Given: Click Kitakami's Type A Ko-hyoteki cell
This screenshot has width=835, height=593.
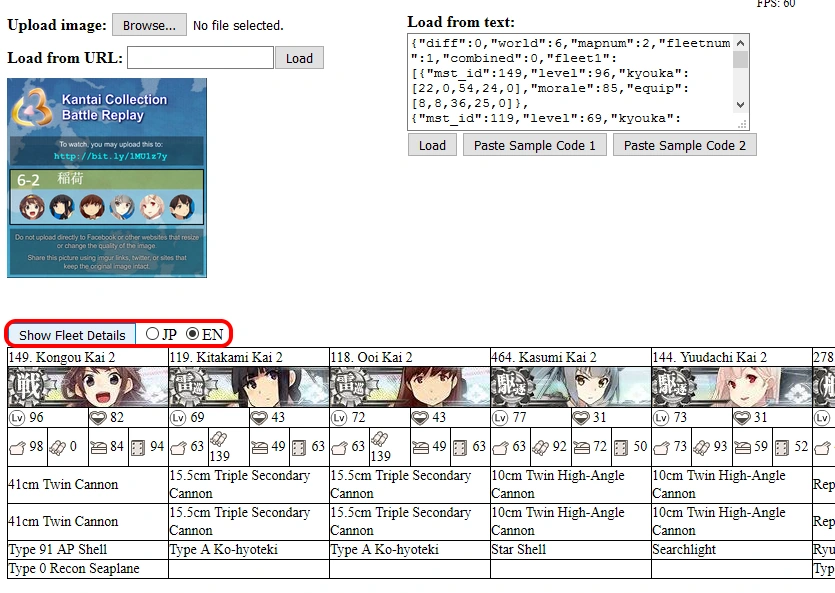Looking at the screenshot, I should [249, 549].
